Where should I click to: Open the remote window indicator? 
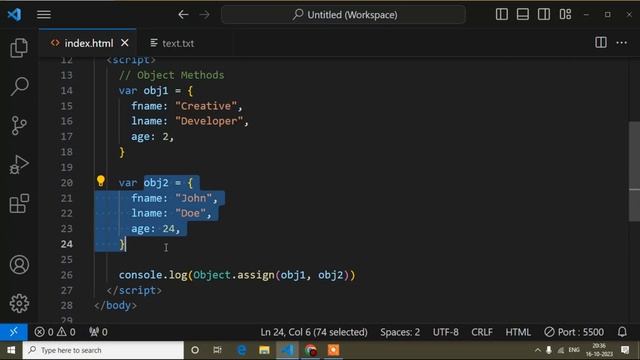[x=13, y=332]
